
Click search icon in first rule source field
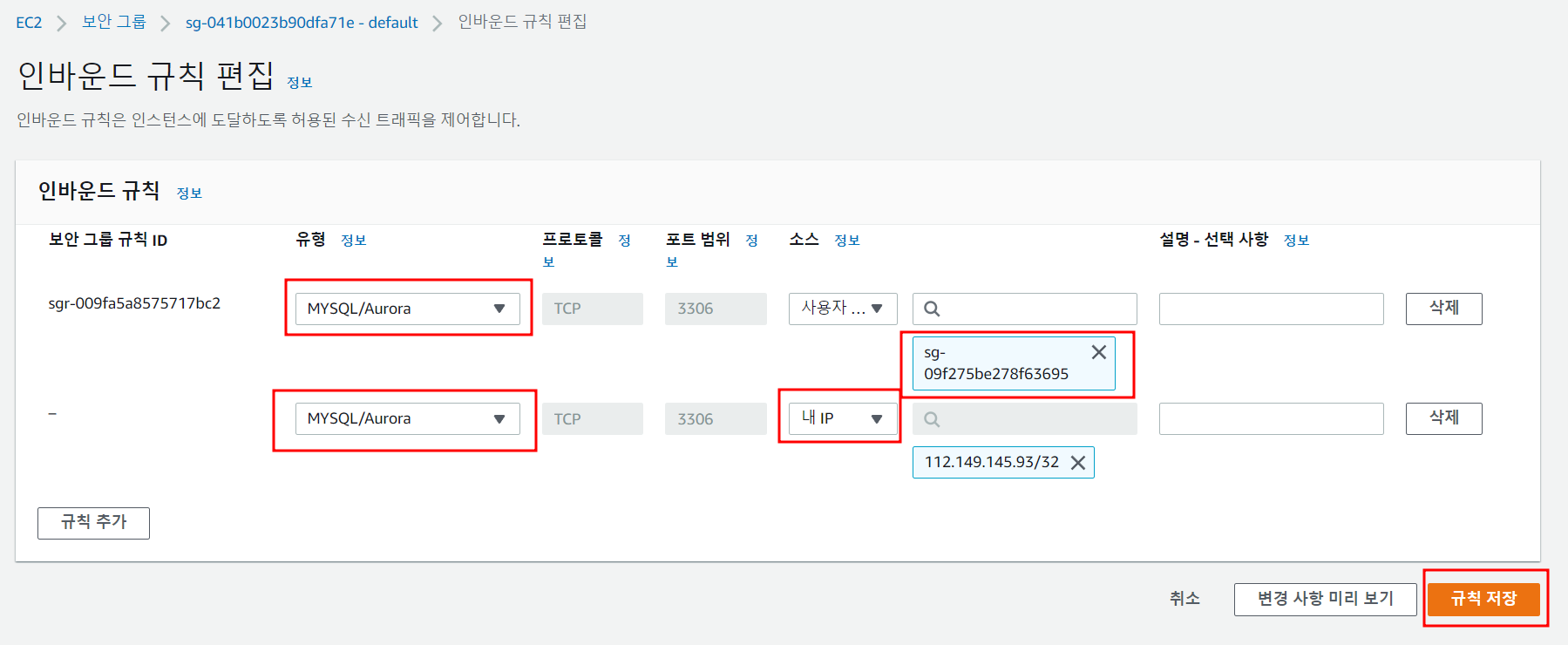[932, 309]
